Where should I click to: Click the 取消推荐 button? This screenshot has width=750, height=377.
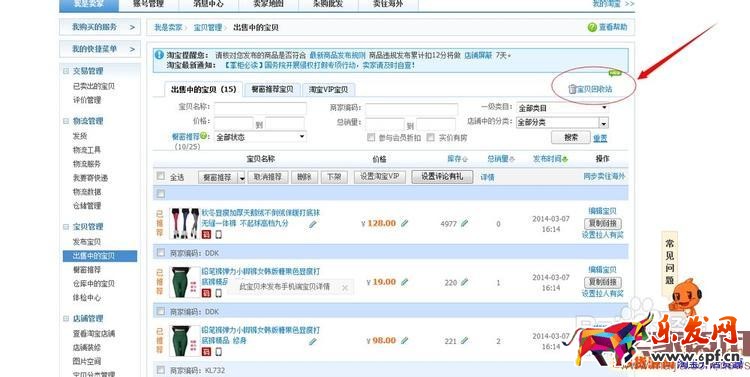point(267,177)
